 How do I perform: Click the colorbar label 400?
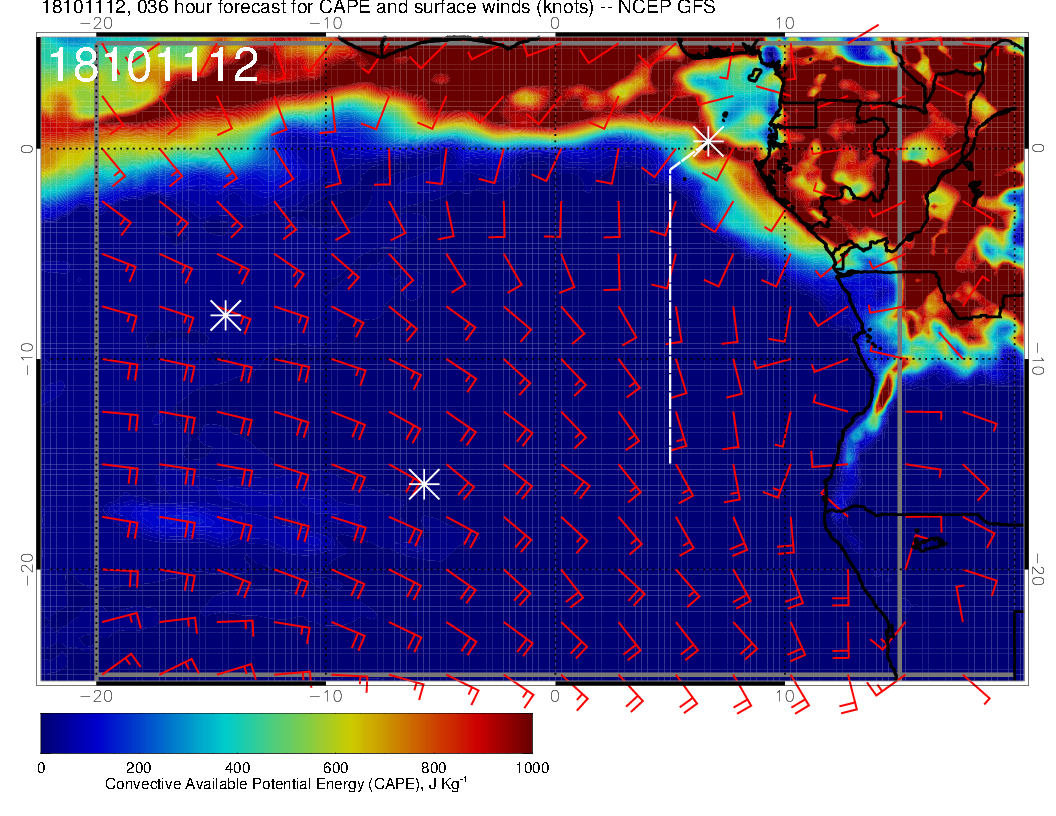pyautogui.click(x=237, y=768)
